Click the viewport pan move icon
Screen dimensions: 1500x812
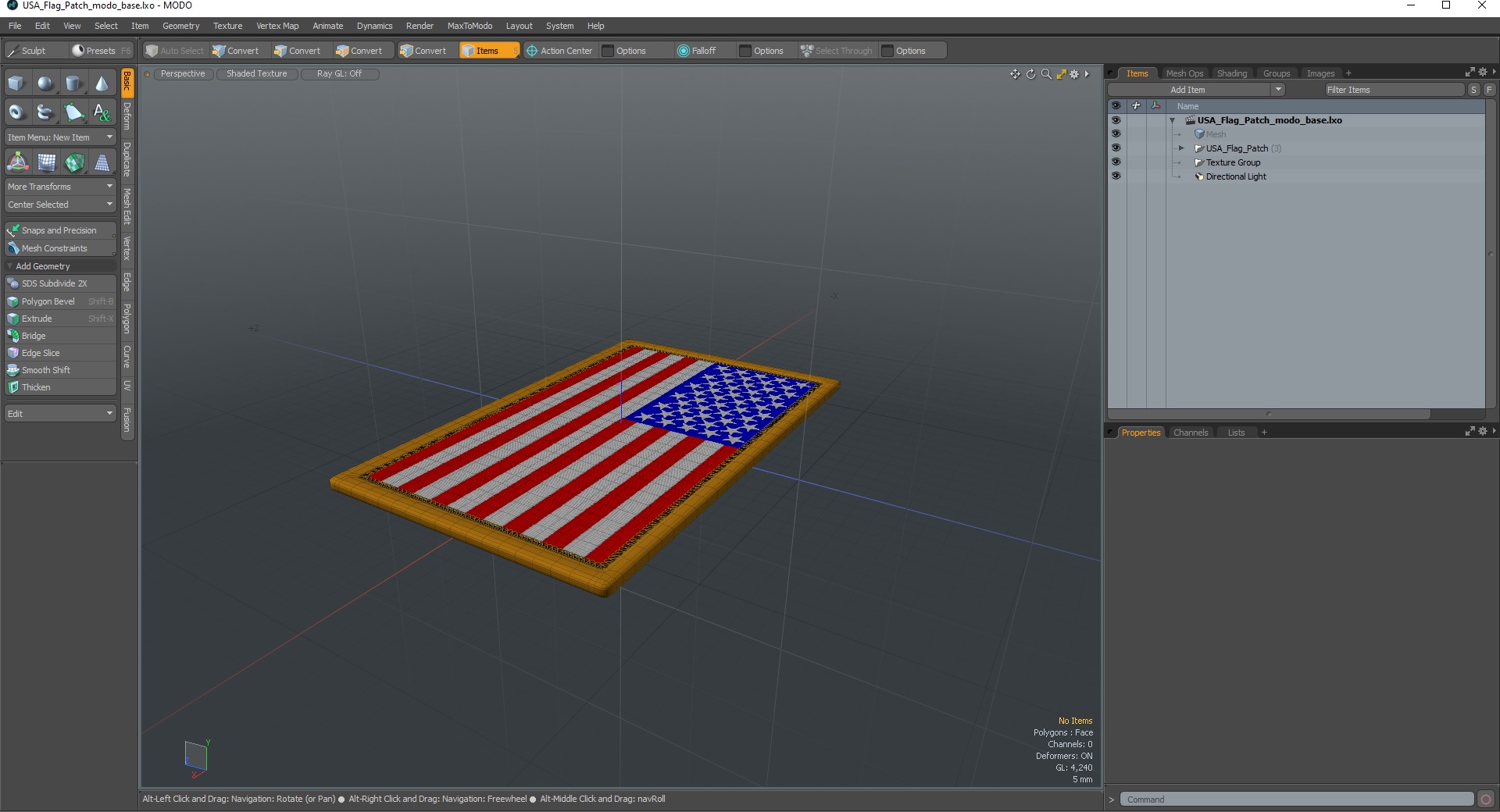tap(1015, 74)
